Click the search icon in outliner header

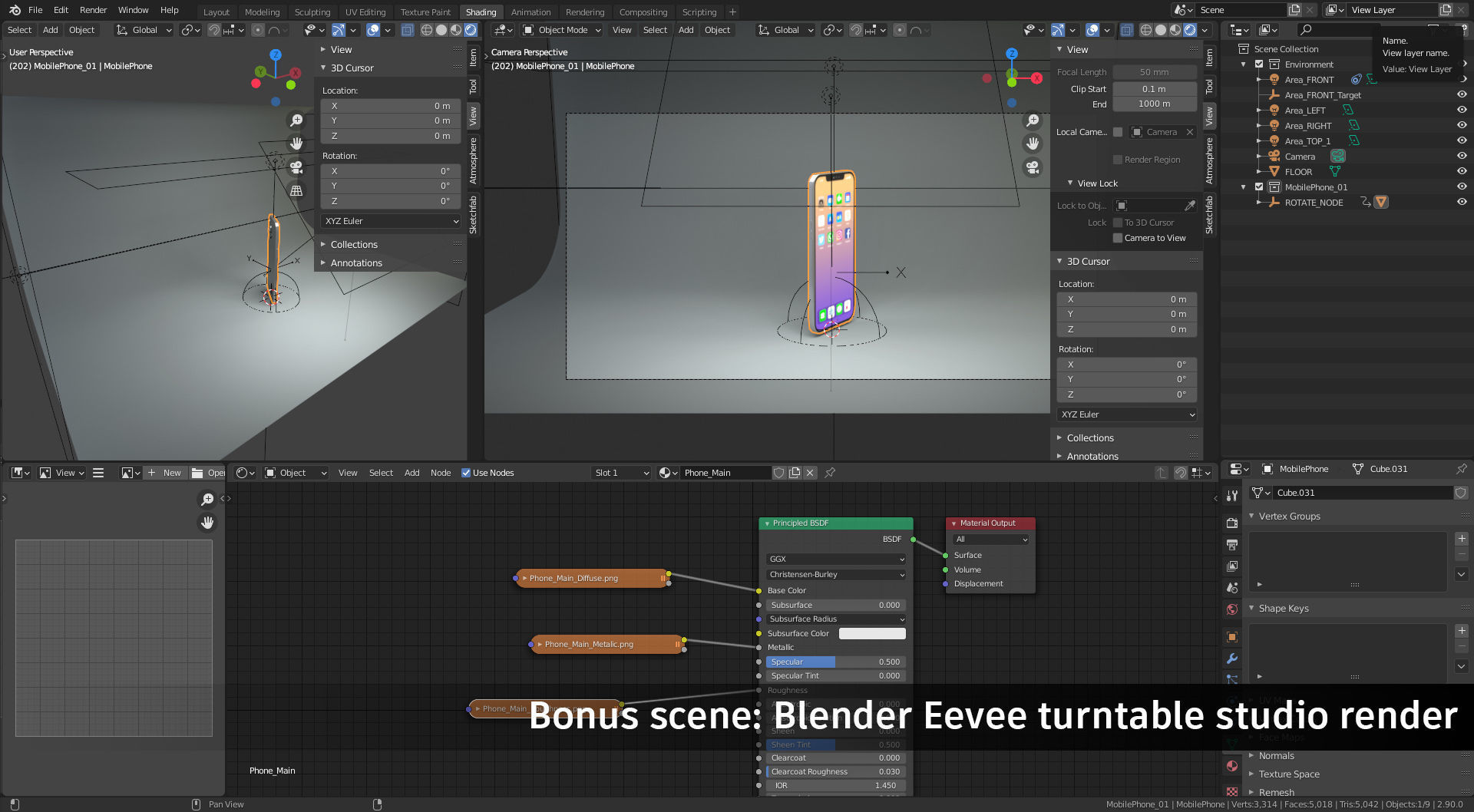click(1306, 30)
